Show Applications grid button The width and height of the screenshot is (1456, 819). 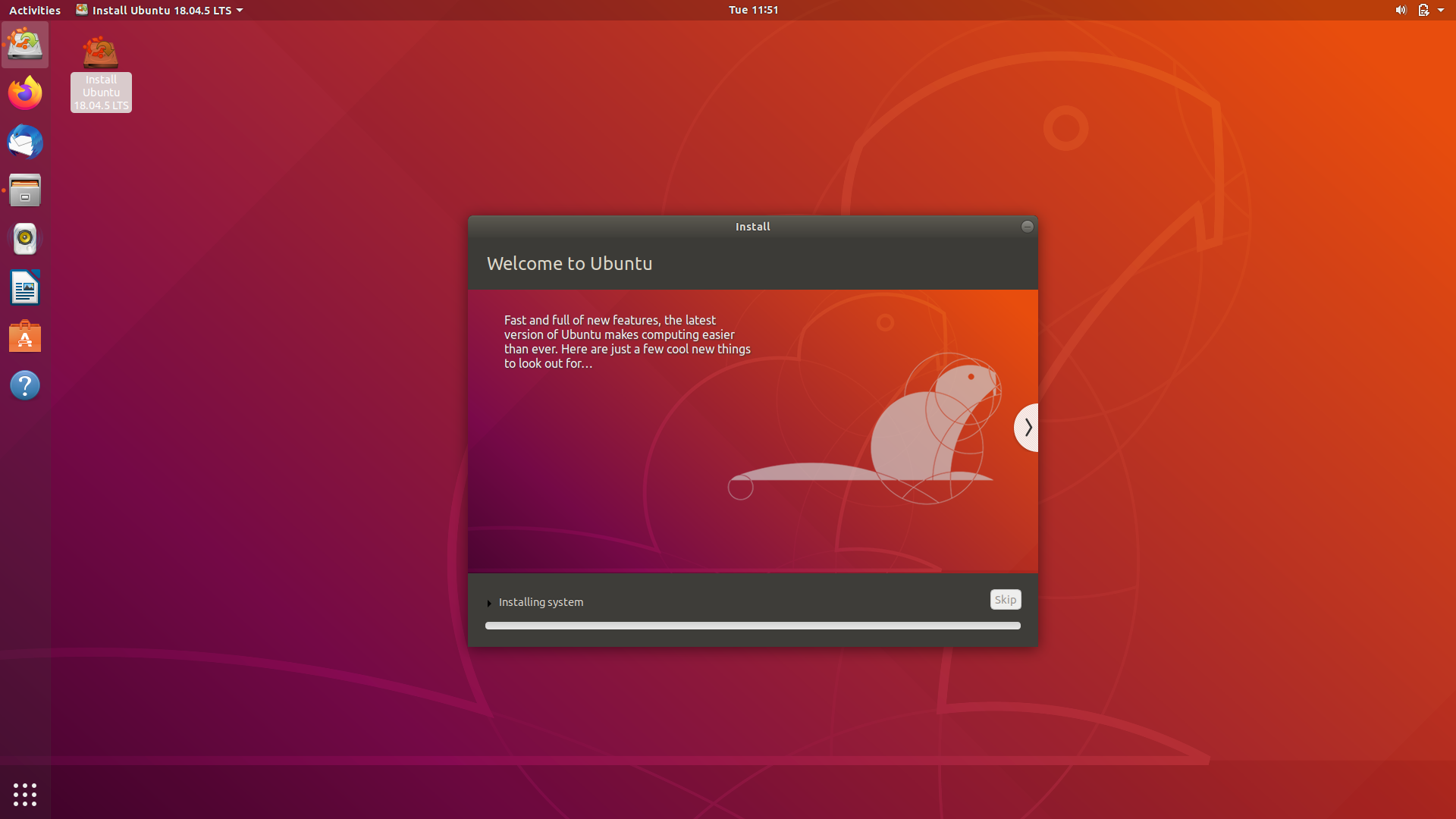[25, 794]
